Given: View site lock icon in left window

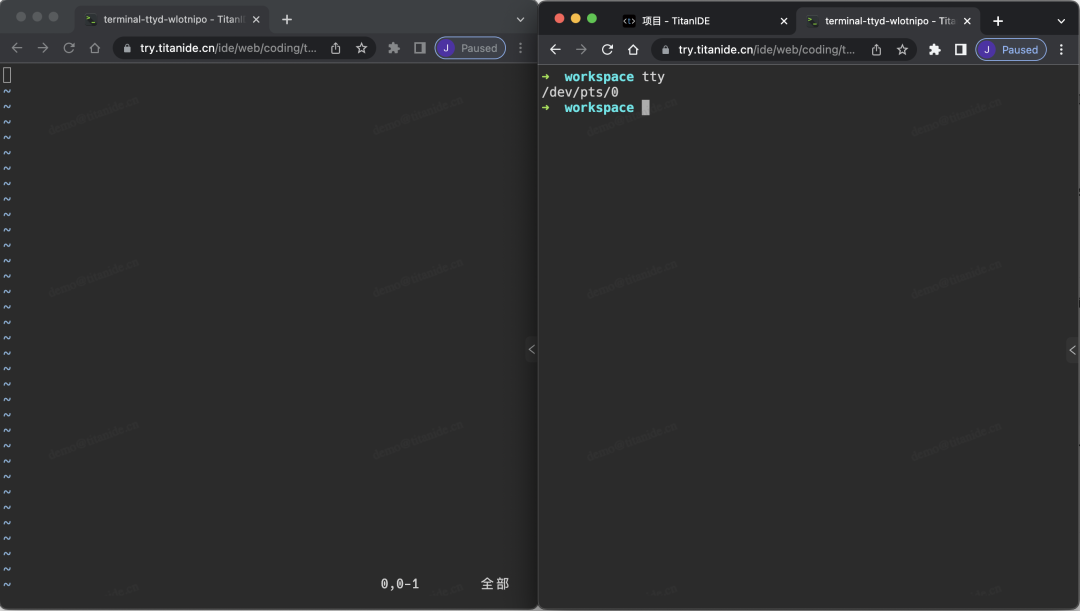Looking at the screenshot, I should (127, 48).
